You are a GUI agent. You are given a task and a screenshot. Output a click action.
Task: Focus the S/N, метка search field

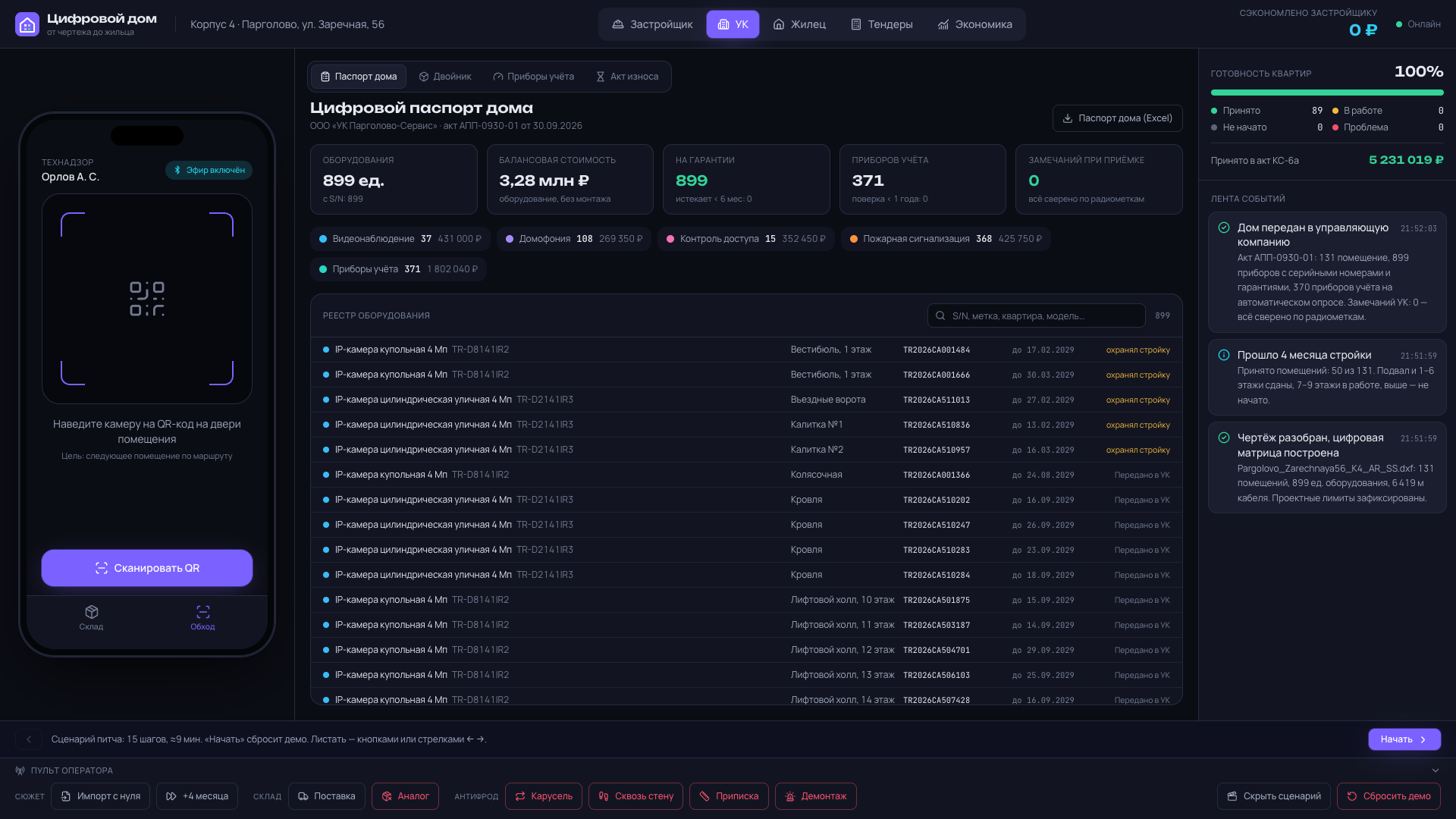pos(1036,316)
